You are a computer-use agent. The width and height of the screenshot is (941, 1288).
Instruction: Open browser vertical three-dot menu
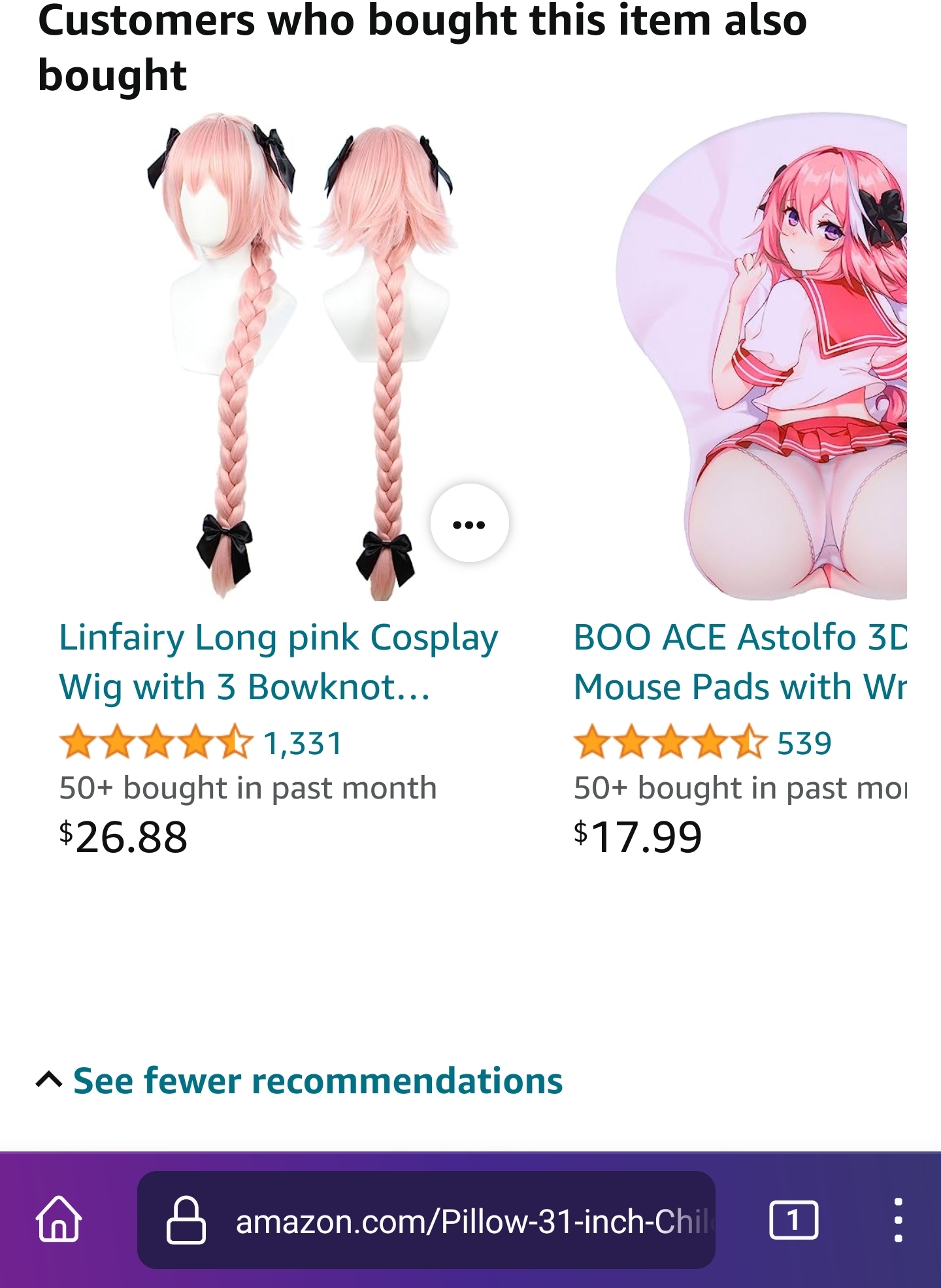(x=898, y=1219)
